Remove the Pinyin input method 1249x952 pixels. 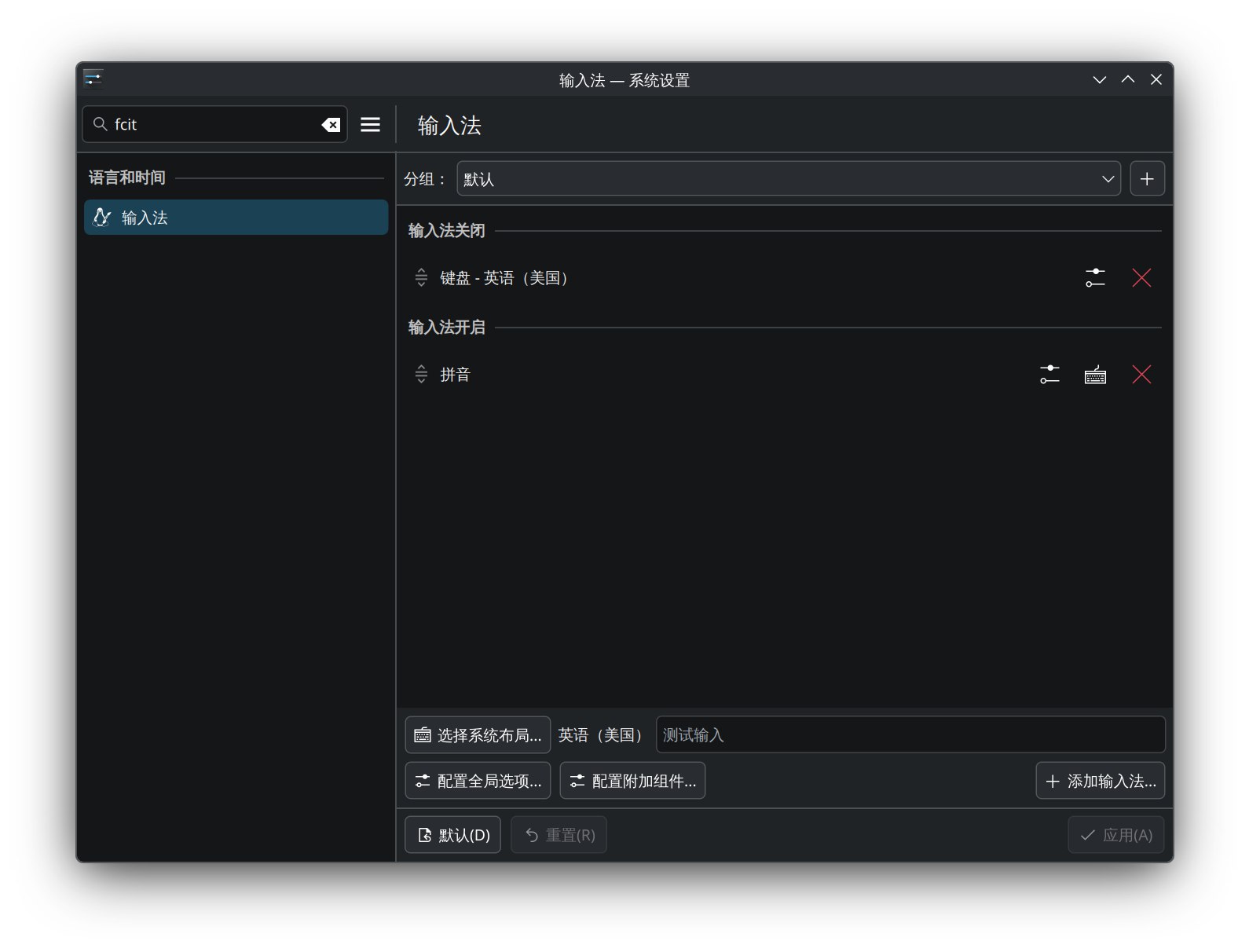tap(1141, 375)
